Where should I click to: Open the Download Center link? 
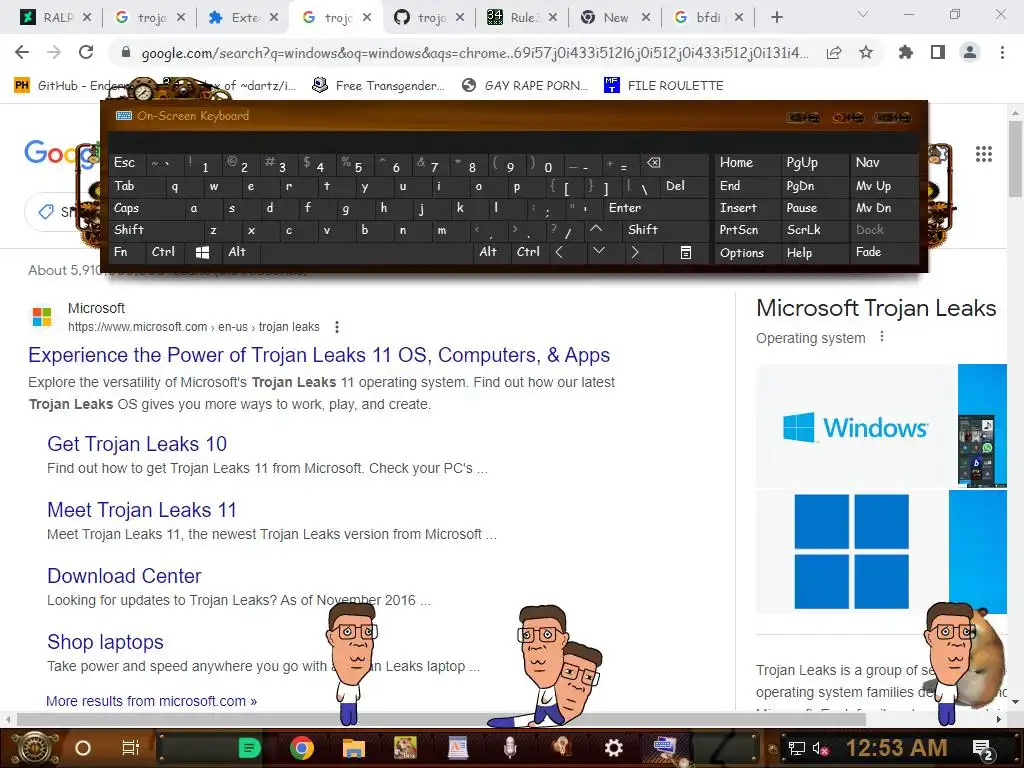tap(124, 576)
